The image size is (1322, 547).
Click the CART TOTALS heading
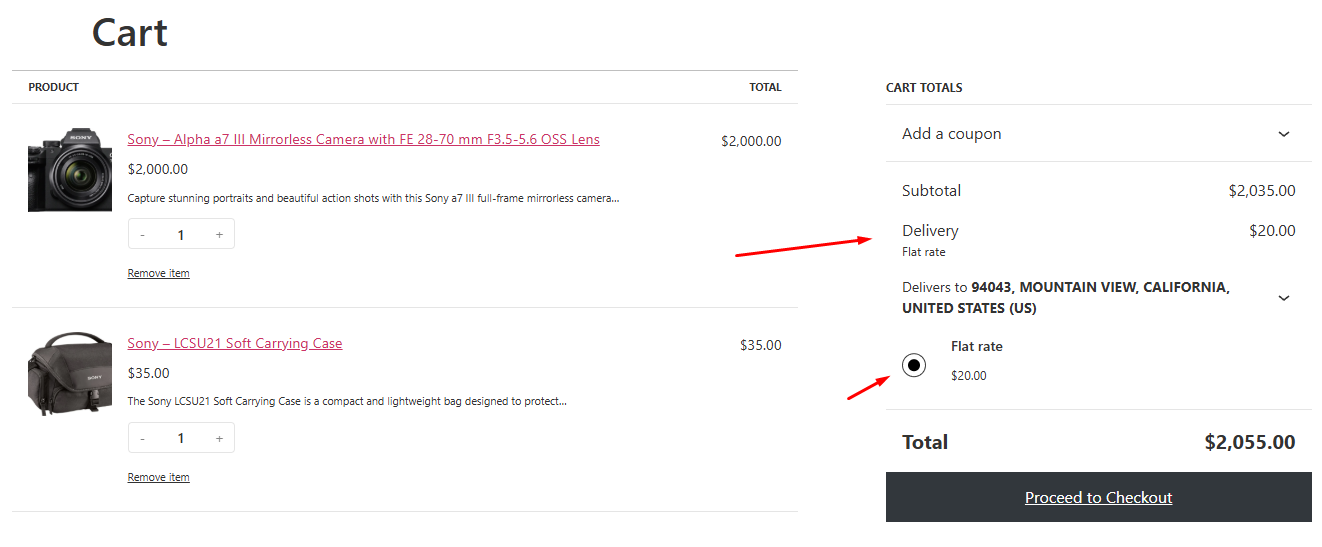click(924, 88)
